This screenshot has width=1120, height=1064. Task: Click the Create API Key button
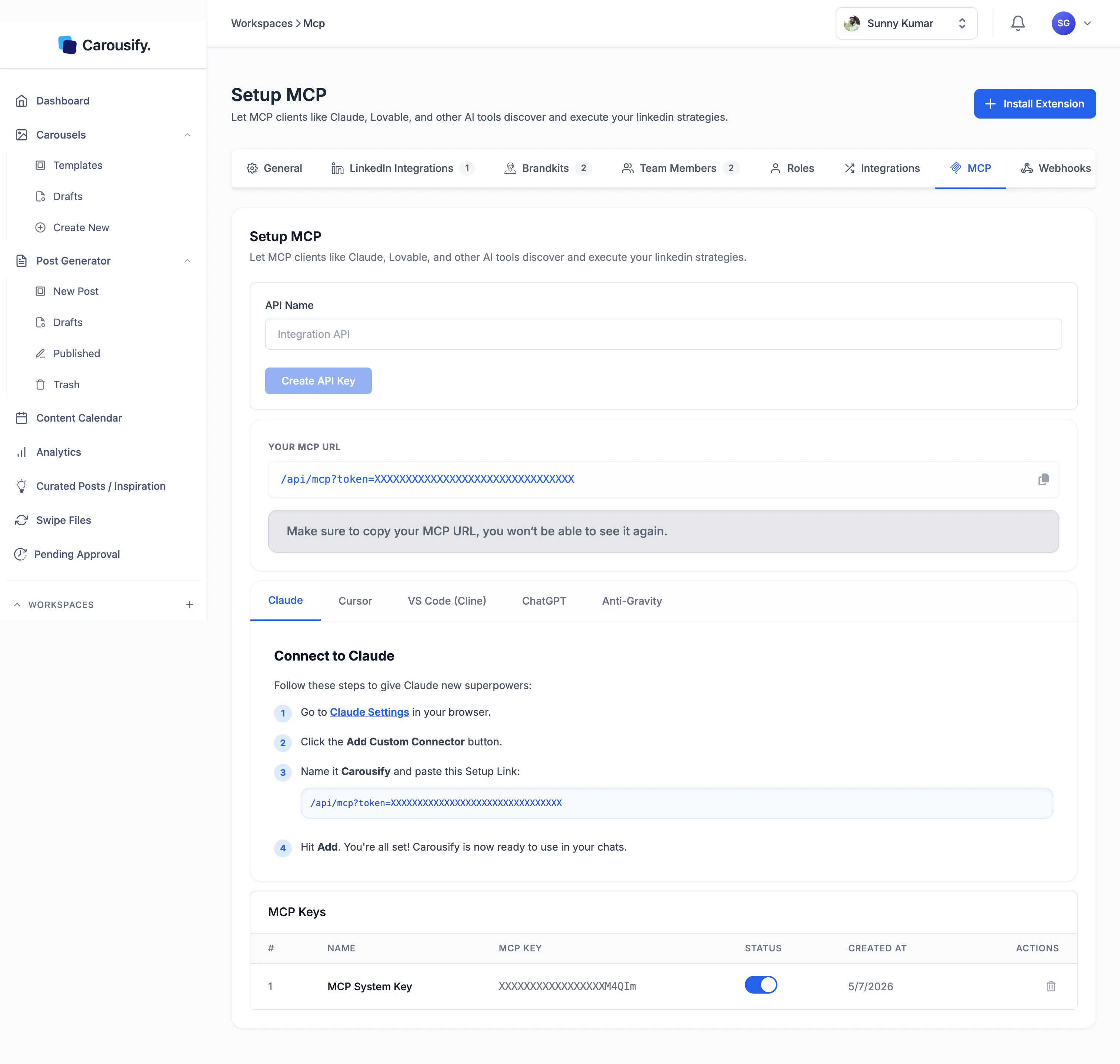point(318,380)
